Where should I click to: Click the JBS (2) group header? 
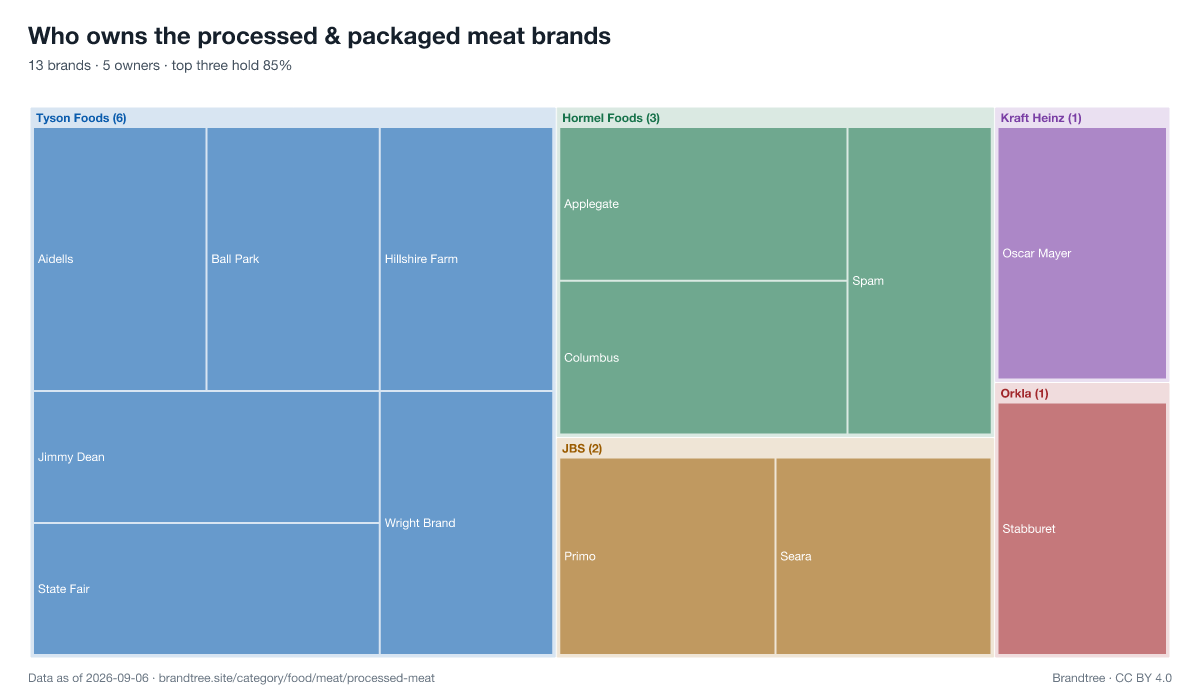pyautogui.click(x=582, y=448)
